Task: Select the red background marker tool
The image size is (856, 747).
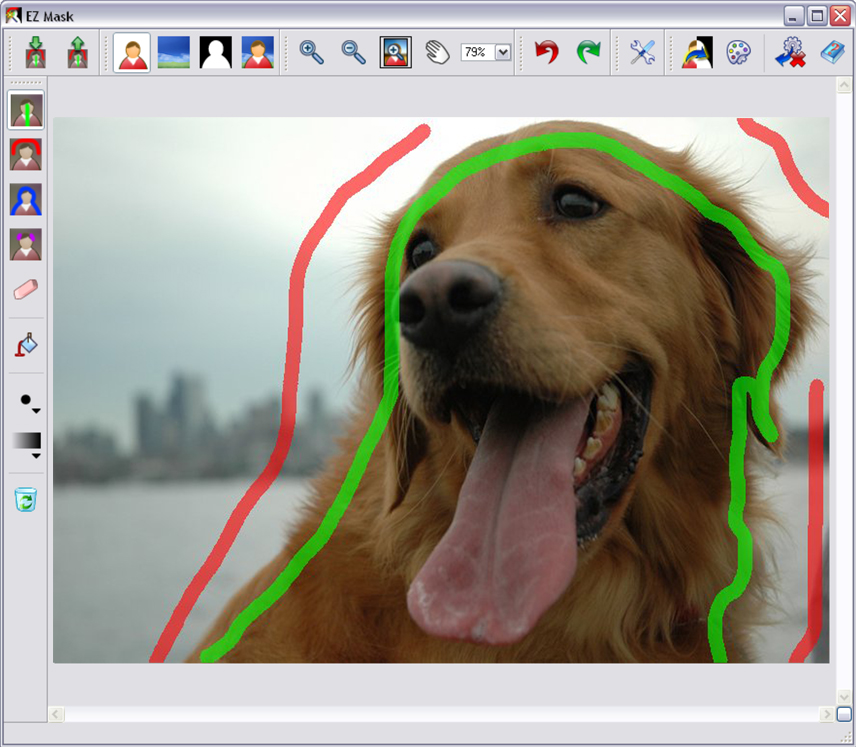Action: tap(27, 155)
